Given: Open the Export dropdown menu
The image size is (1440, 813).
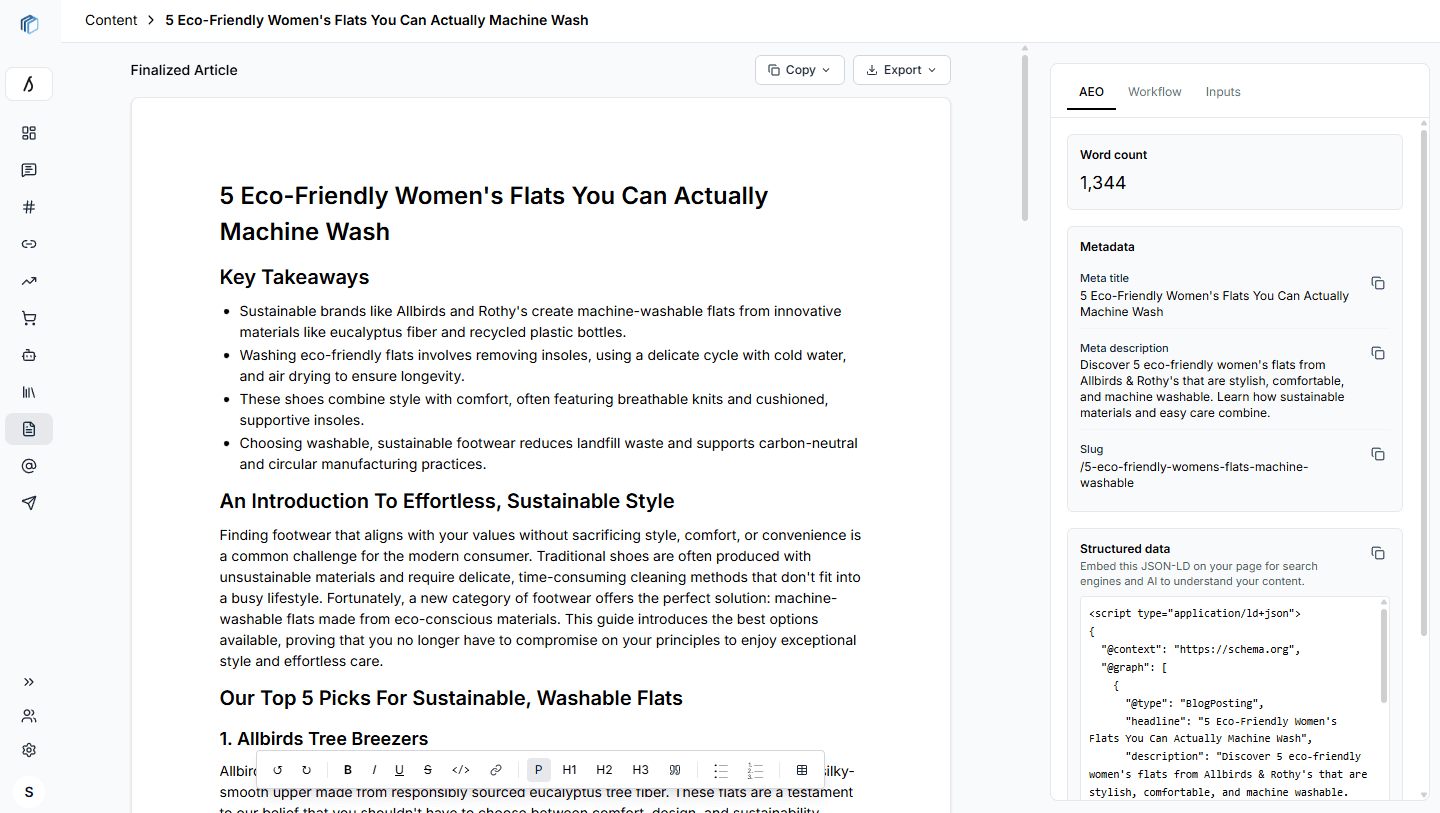Looking at the screenshot, I should 901,70.
